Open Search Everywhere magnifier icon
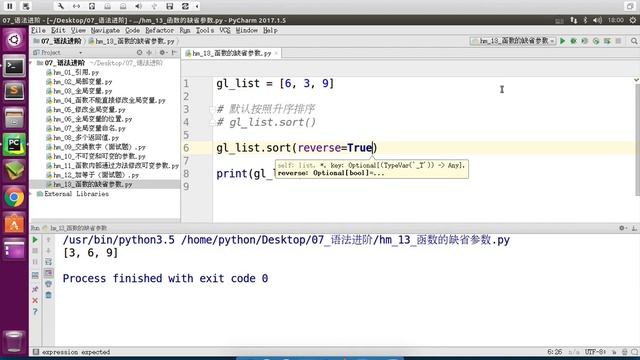640x360 pixels. pyautogui.click(x=634, y=41)
